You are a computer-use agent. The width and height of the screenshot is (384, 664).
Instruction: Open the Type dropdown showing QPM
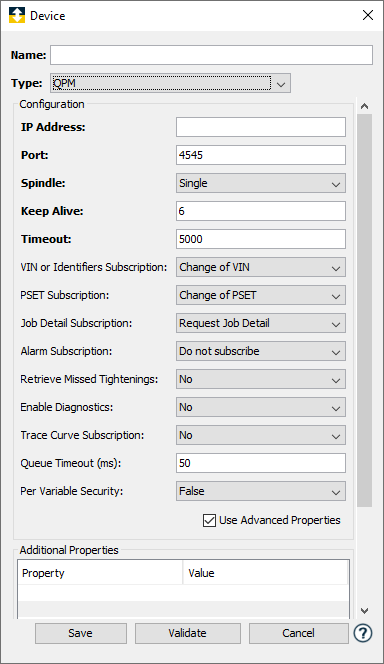[x=170, y=83]
